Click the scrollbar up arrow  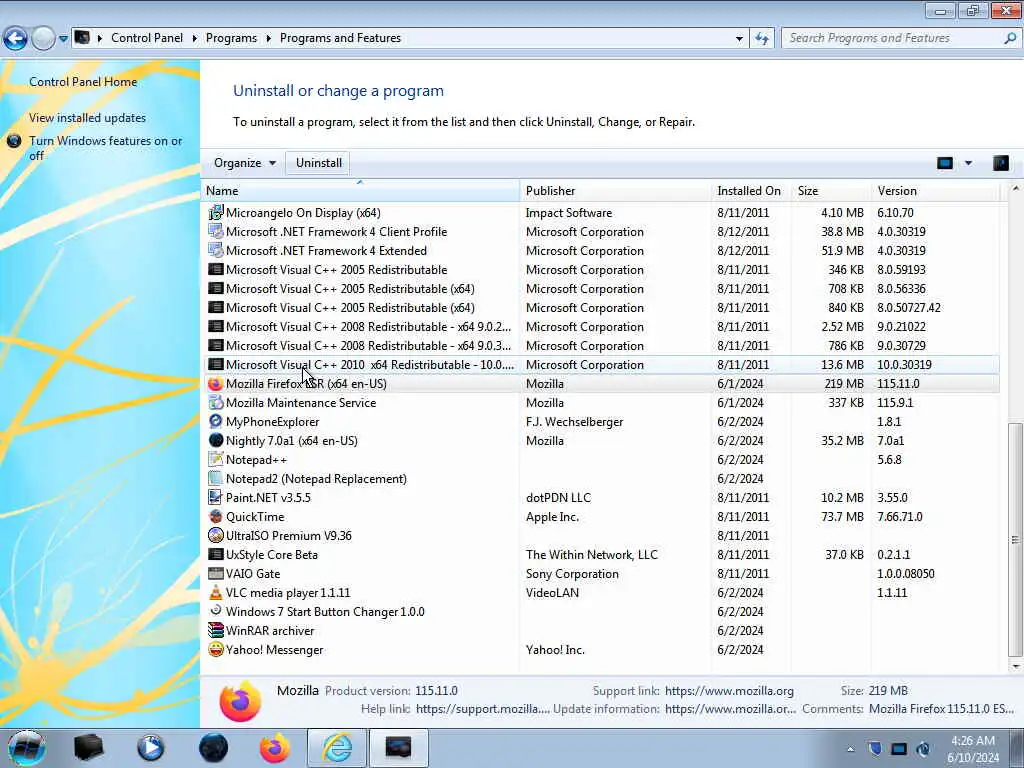1014,189
